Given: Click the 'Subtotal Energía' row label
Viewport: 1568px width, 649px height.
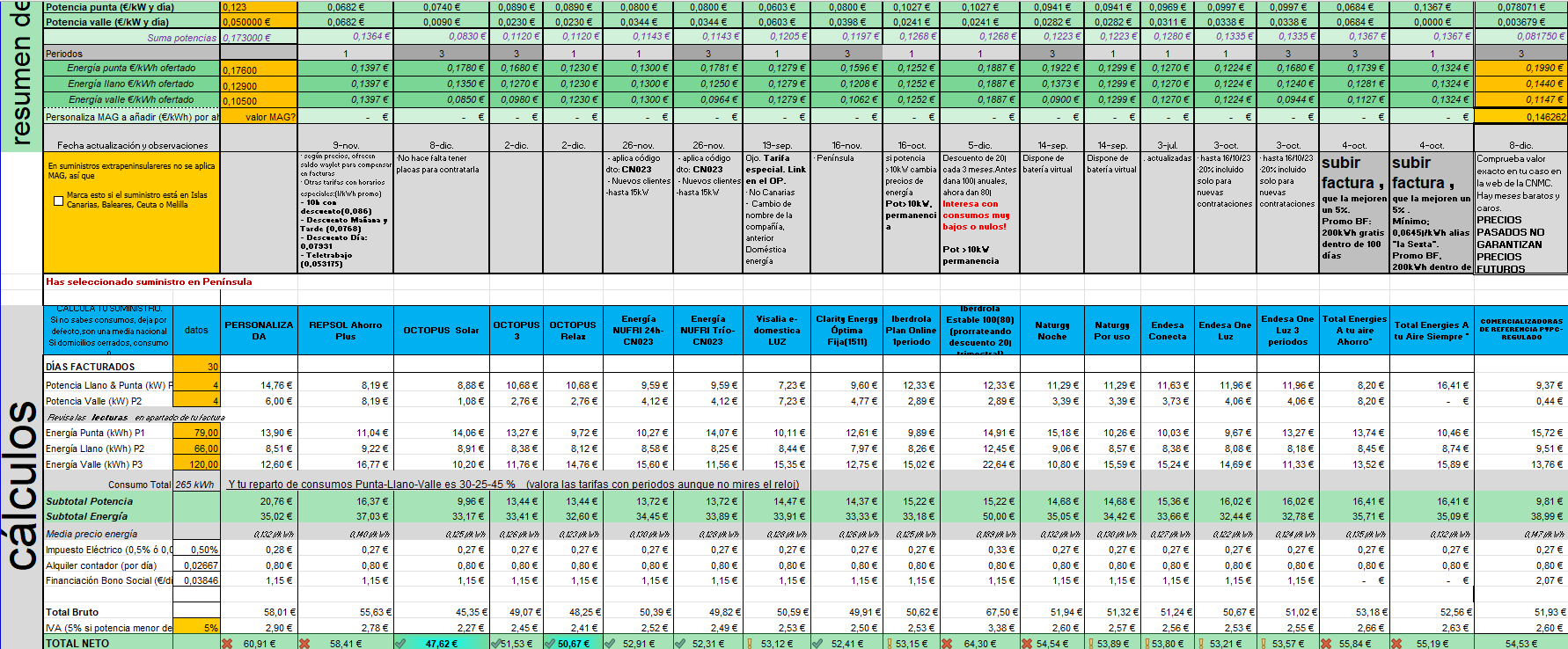Looking at the screenshot, I should 87,516.
